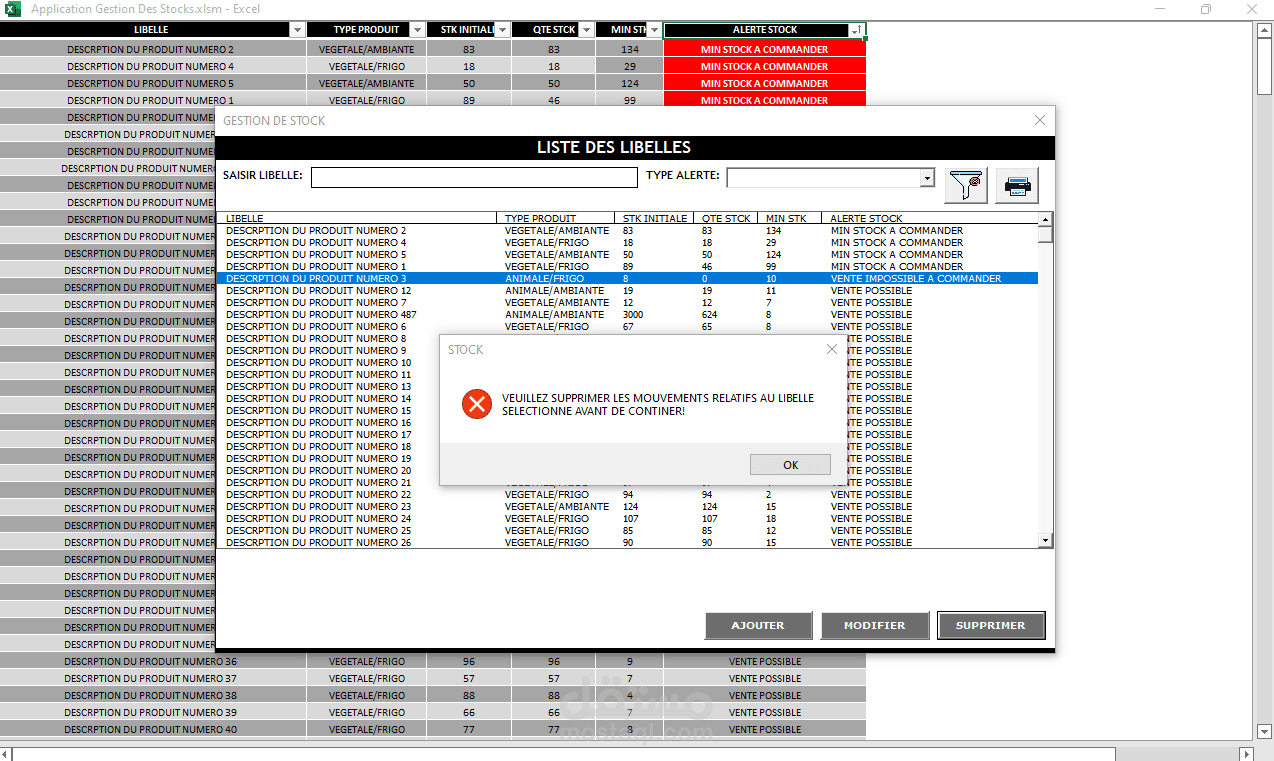Click the red error icon in STOCK dialog
Viewport: 1274px width, 761px height.
(x=476, y=404)
